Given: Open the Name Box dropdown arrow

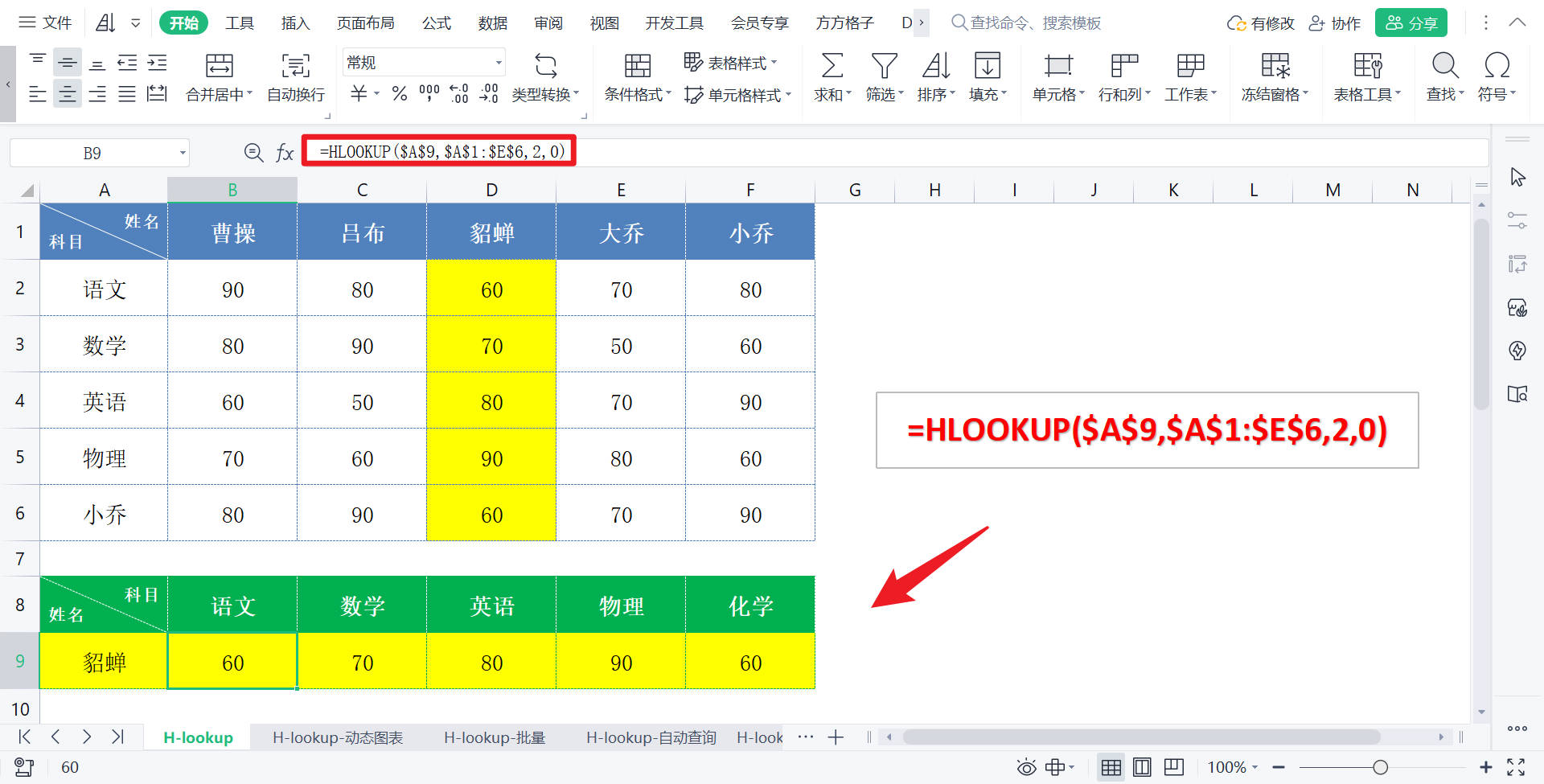Looking at the screenshot, I should 183,152.
